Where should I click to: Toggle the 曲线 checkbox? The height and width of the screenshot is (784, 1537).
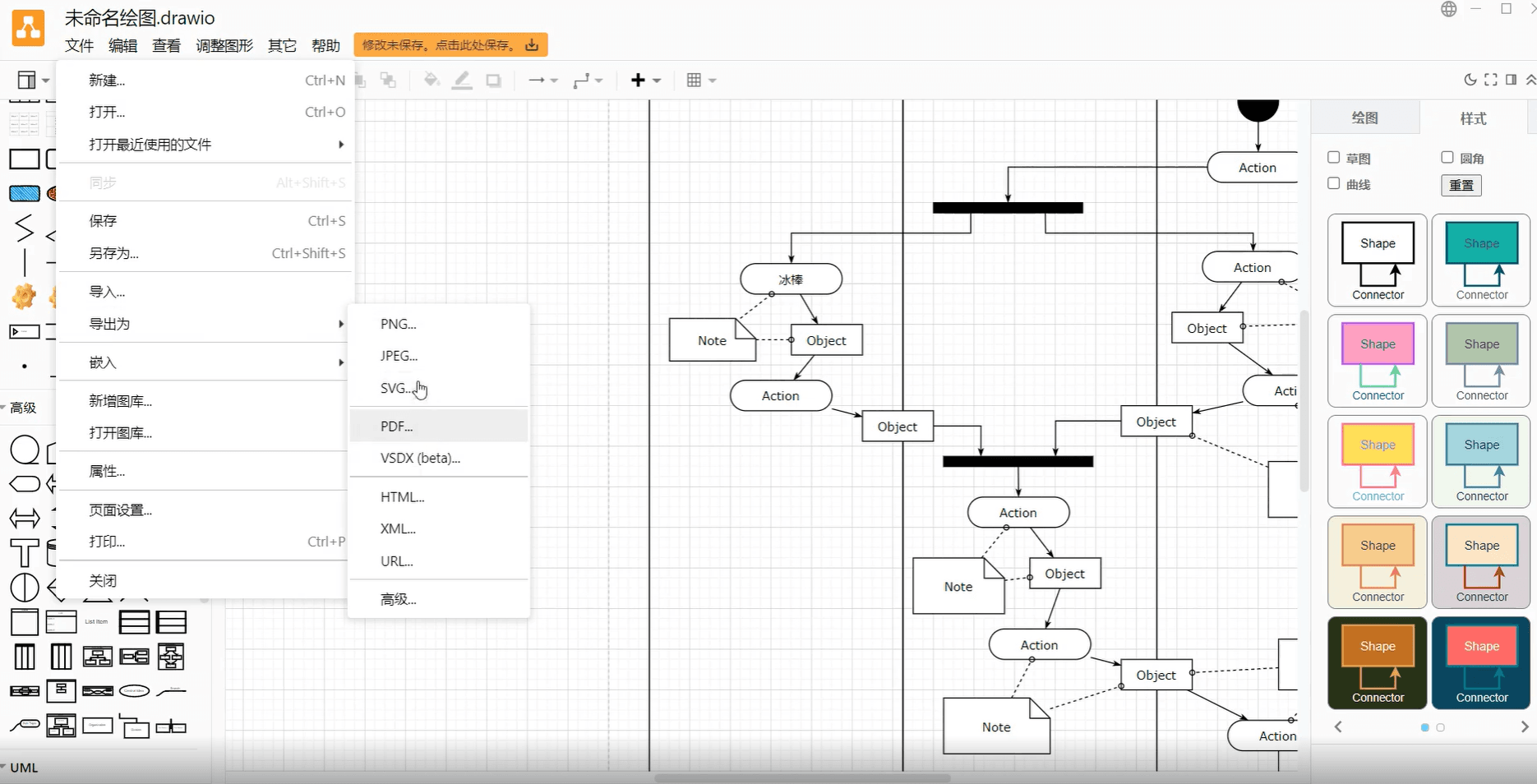tap(1333, 184)
